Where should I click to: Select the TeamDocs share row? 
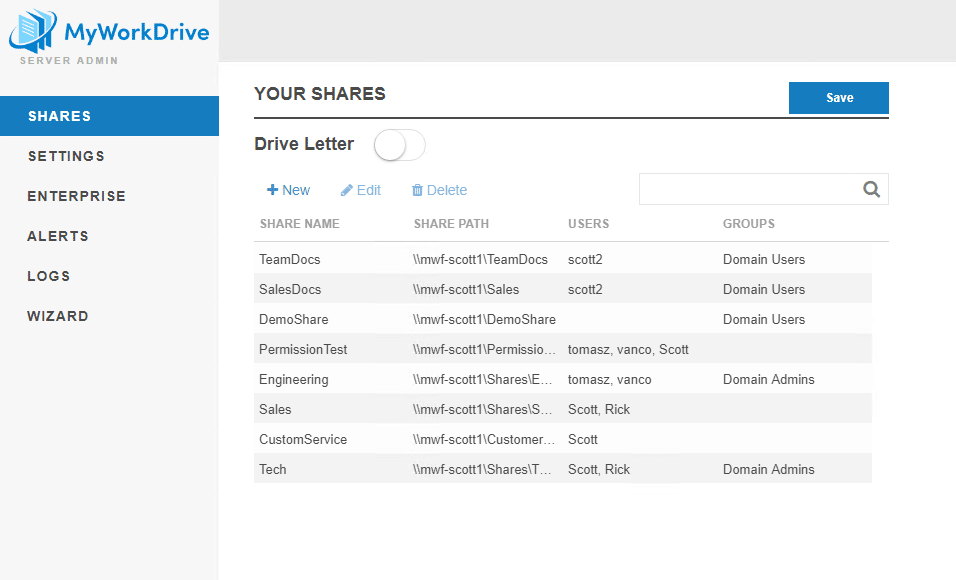tap(290, 259)
